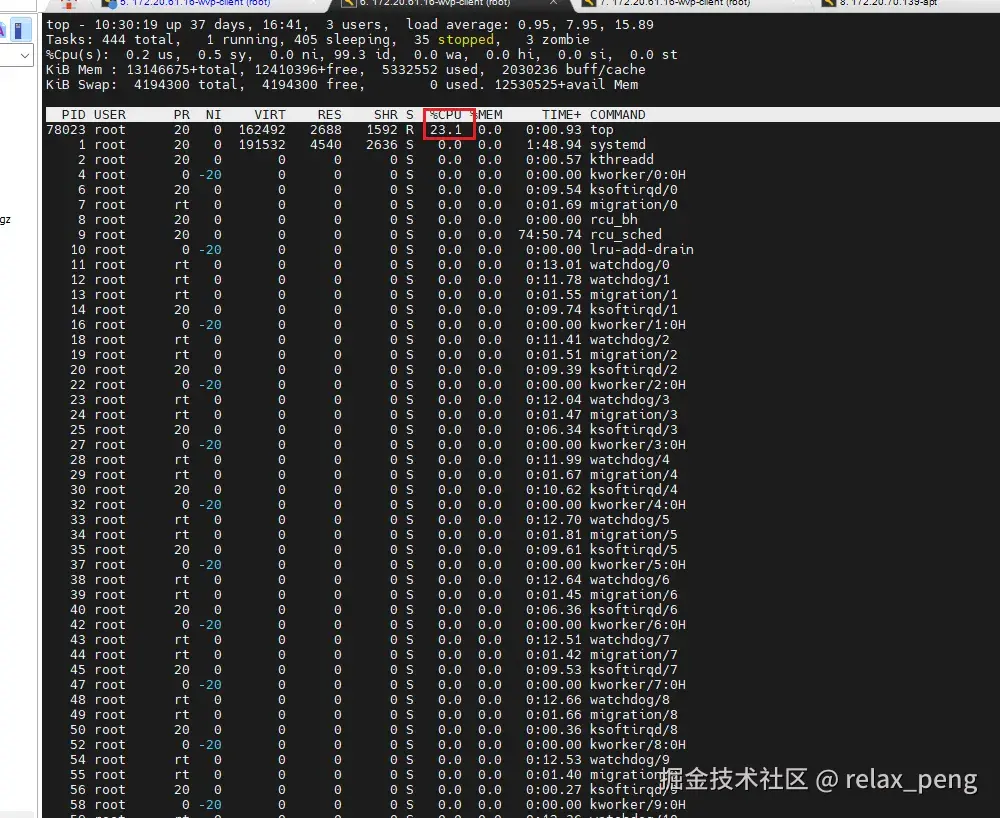
Task: Click the RES column header
Action: pyautogui.click(x=330, y=115)
